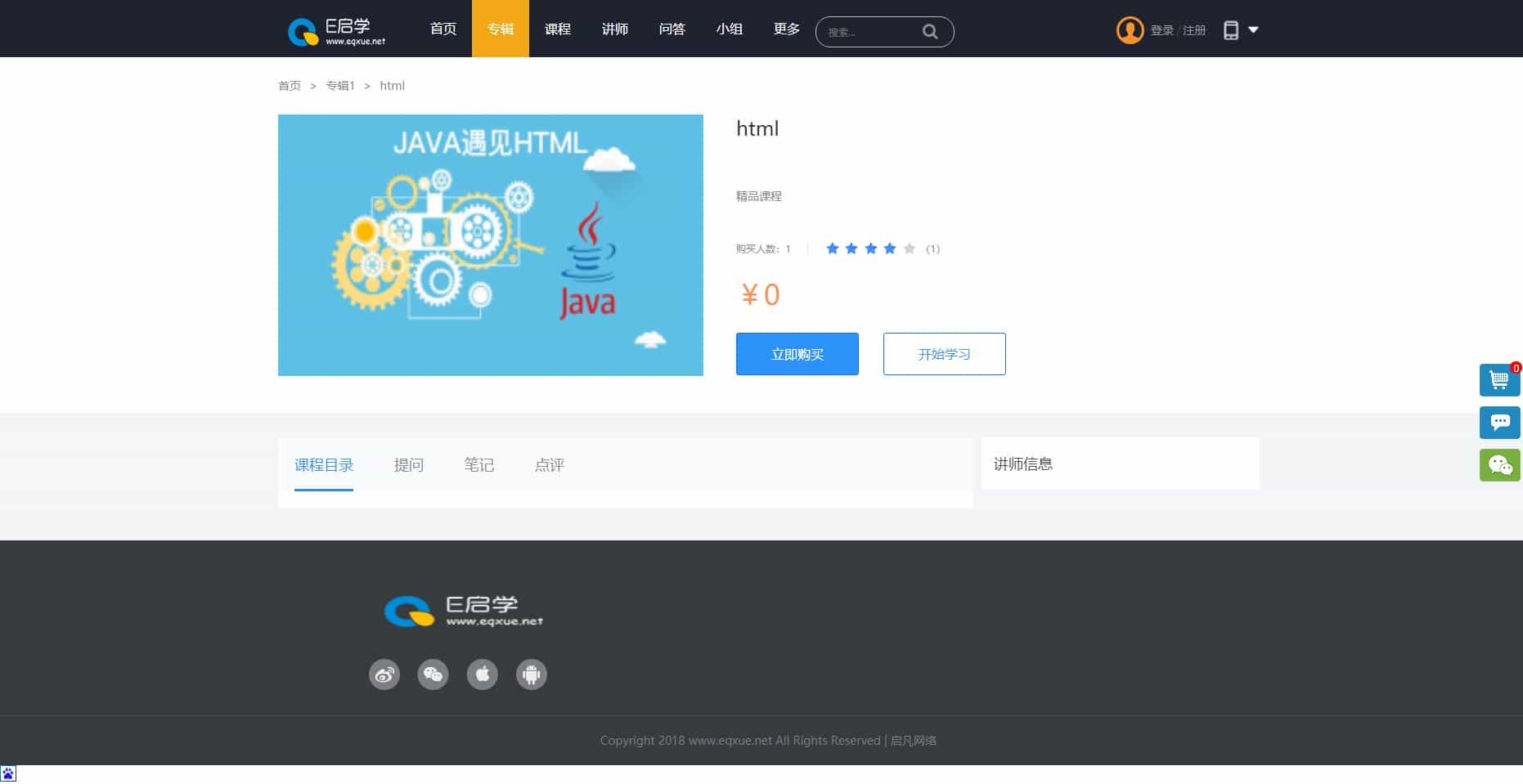The height and width of the screenshot is (784, 1523).
Task: Click 专辑1 in the breadcrumb
Action: [x=340, y=86]
